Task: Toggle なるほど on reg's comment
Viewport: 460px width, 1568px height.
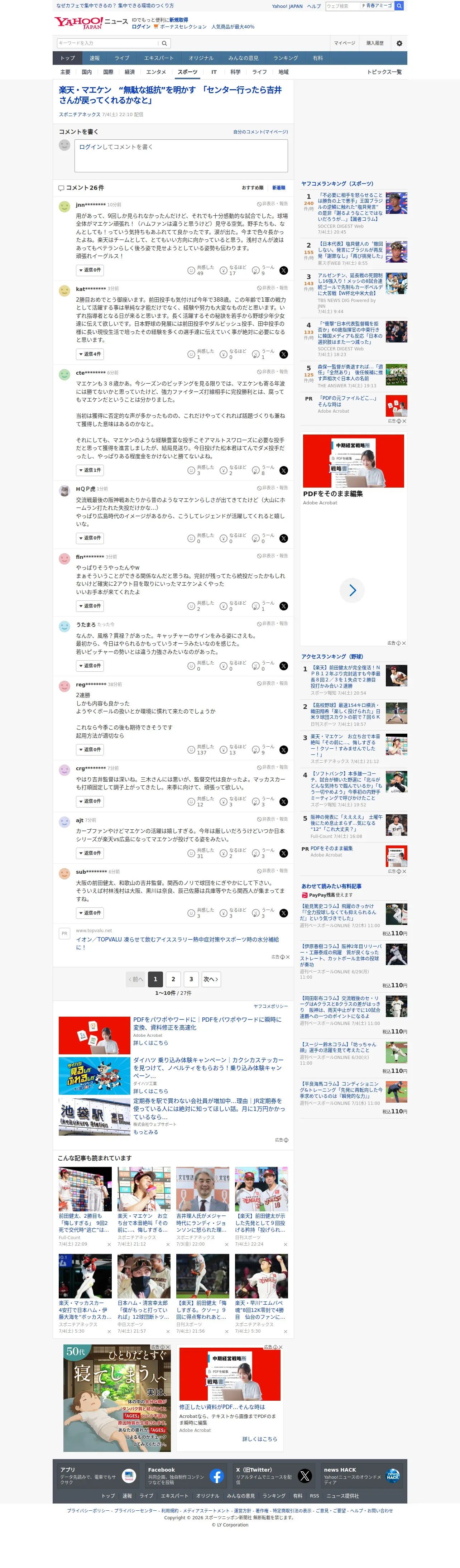Action: pos(233,750)
